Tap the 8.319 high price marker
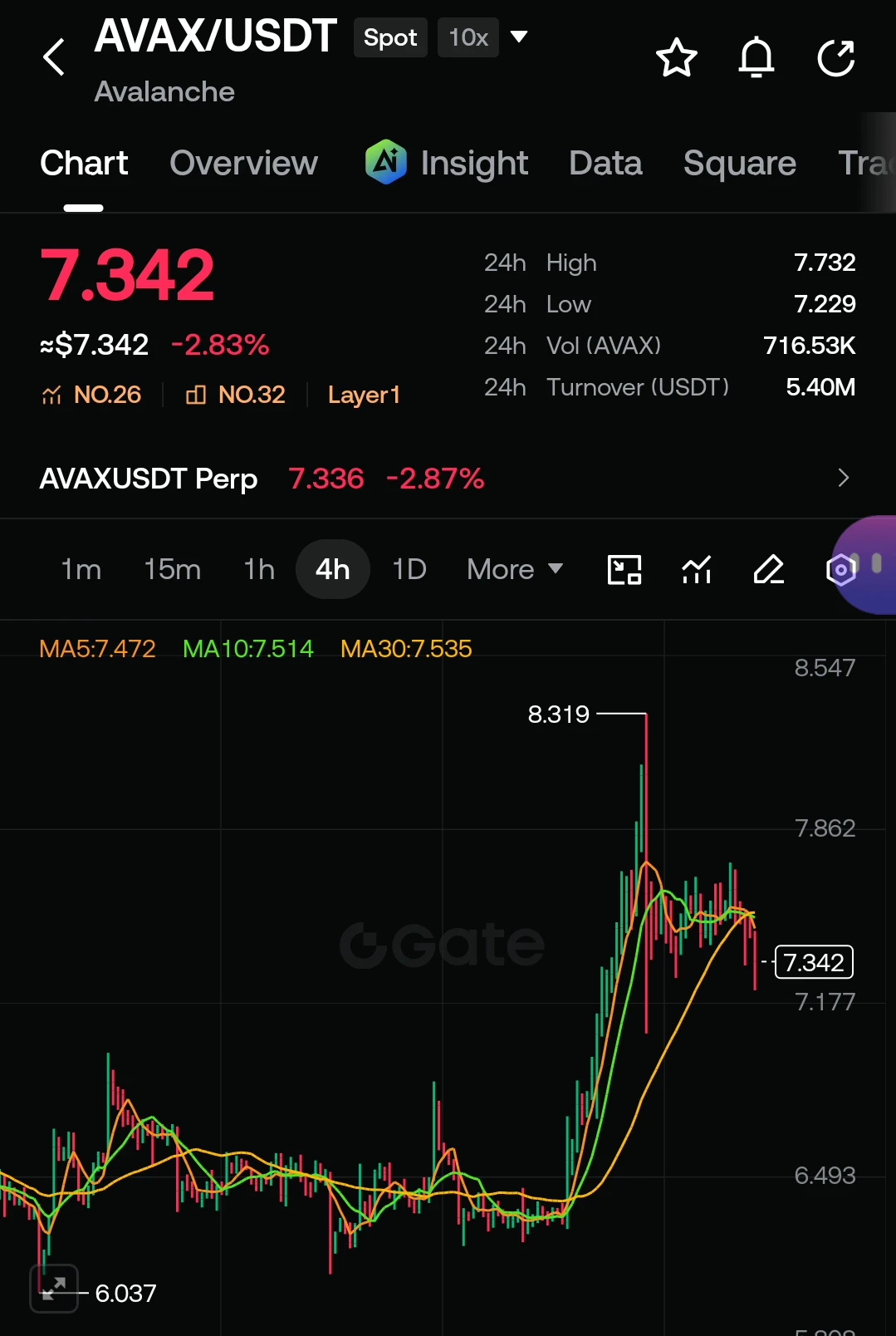Viewport: 896px width, 1336px height. (559, 715)
